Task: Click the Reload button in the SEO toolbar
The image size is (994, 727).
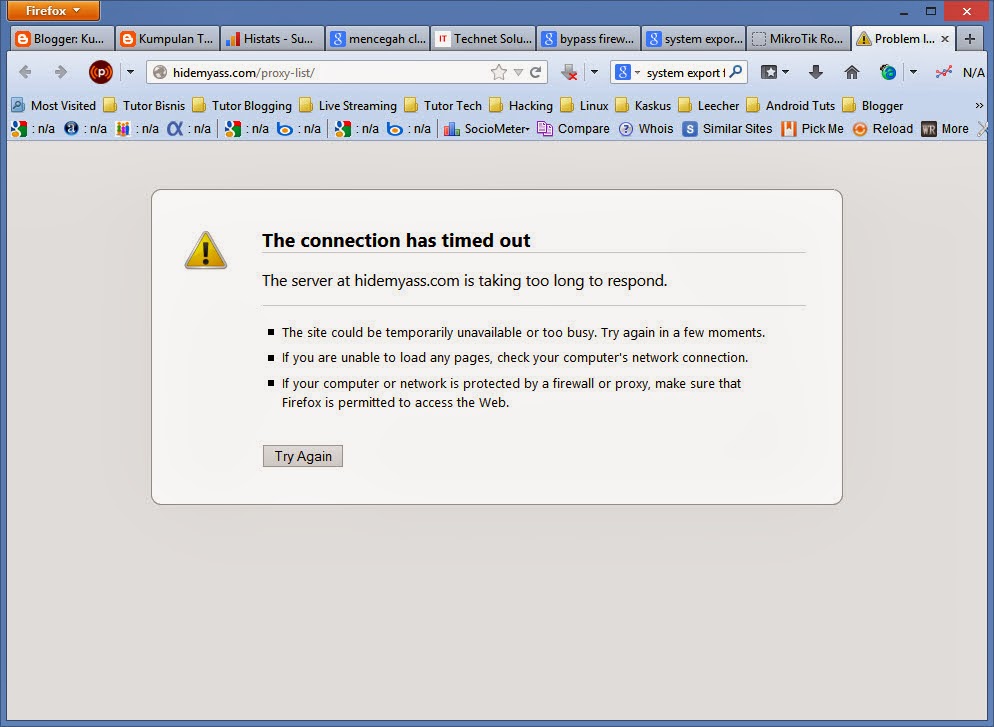Action: pyautogui.click(x=882, y=128)
